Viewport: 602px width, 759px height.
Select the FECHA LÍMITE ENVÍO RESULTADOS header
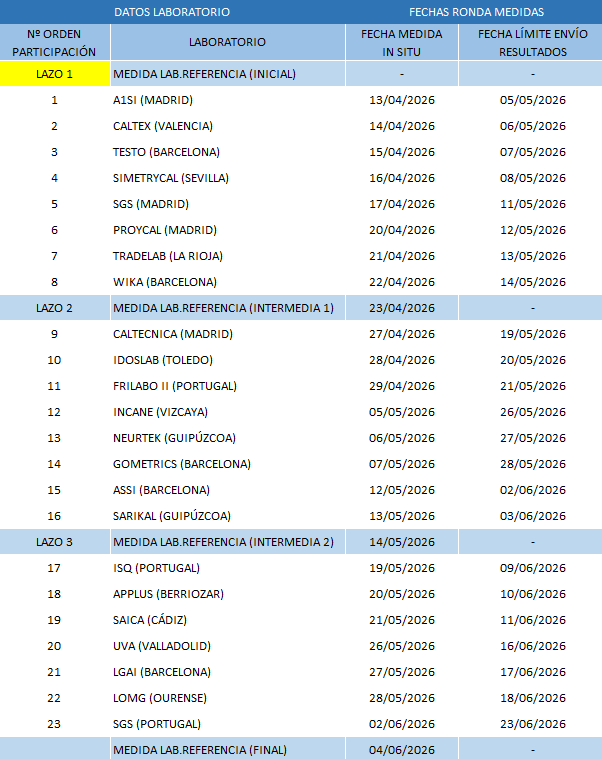[x=532, y=42]
